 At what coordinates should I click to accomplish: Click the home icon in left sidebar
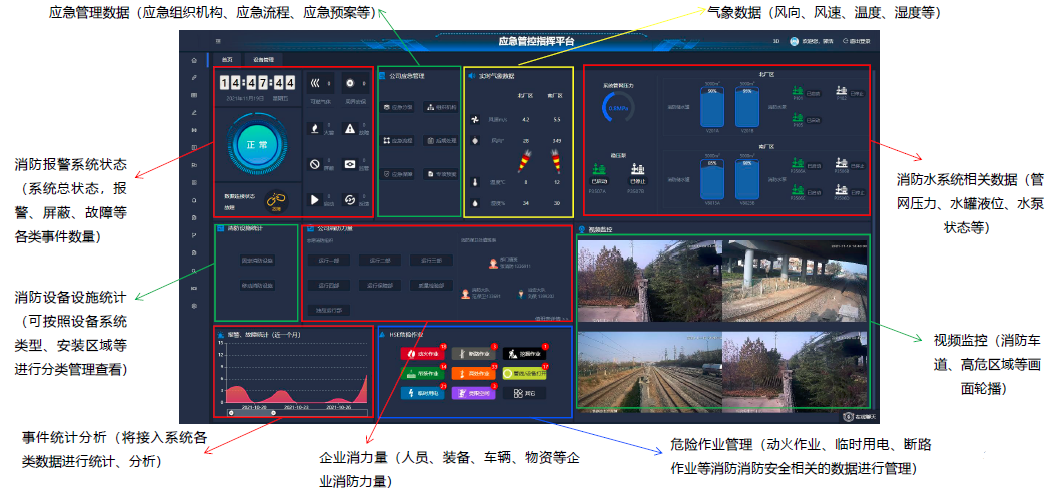193,61
